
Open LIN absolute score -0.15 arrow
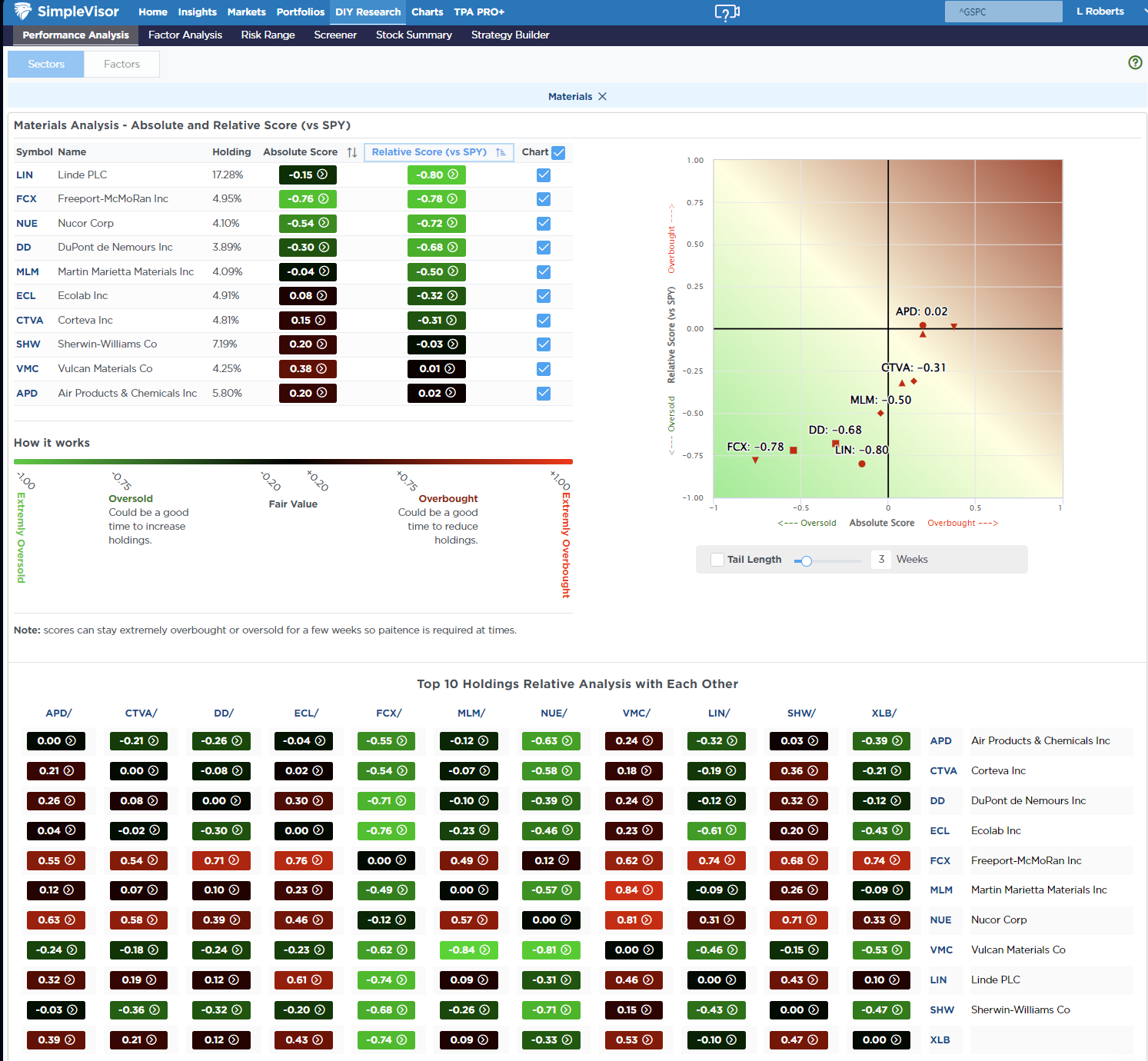[x=322, y=175]
